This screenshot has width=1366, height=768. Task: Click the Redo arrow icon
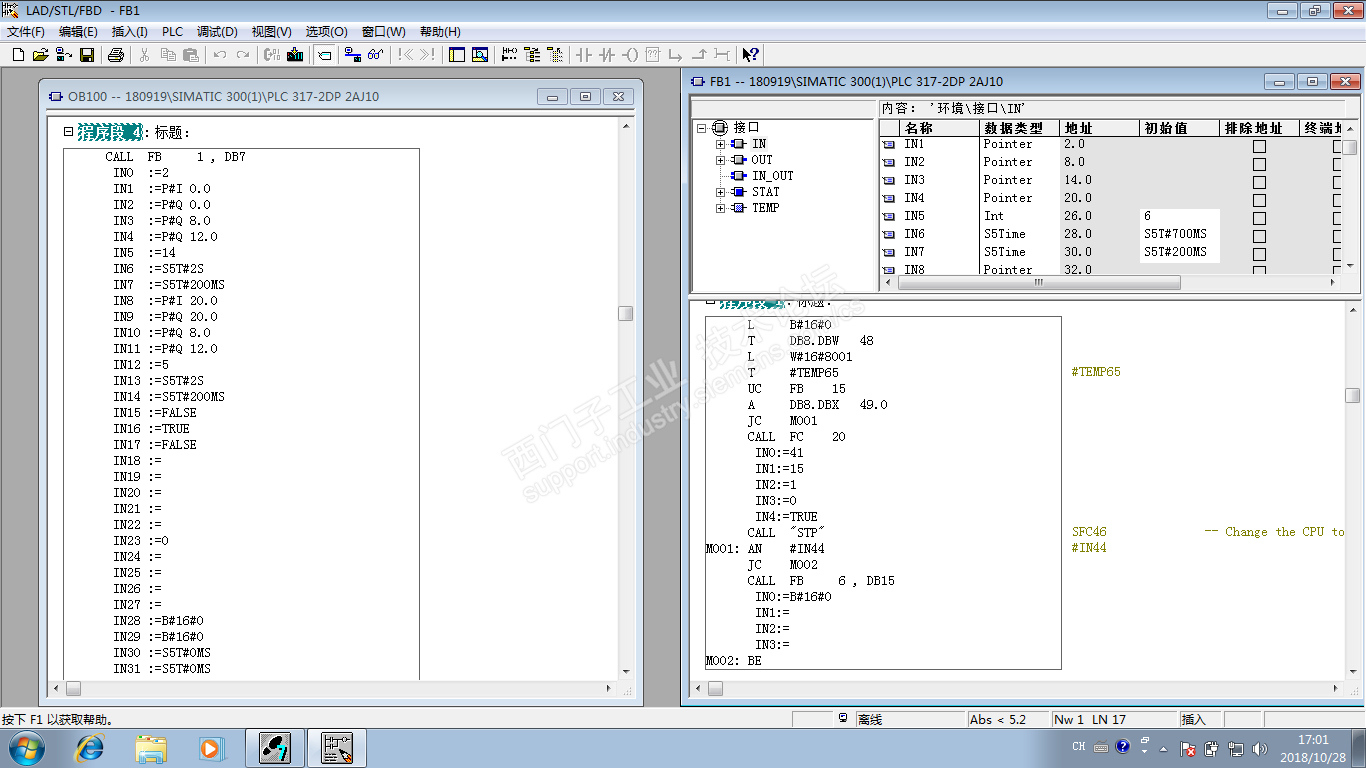[x=243, y=55]
